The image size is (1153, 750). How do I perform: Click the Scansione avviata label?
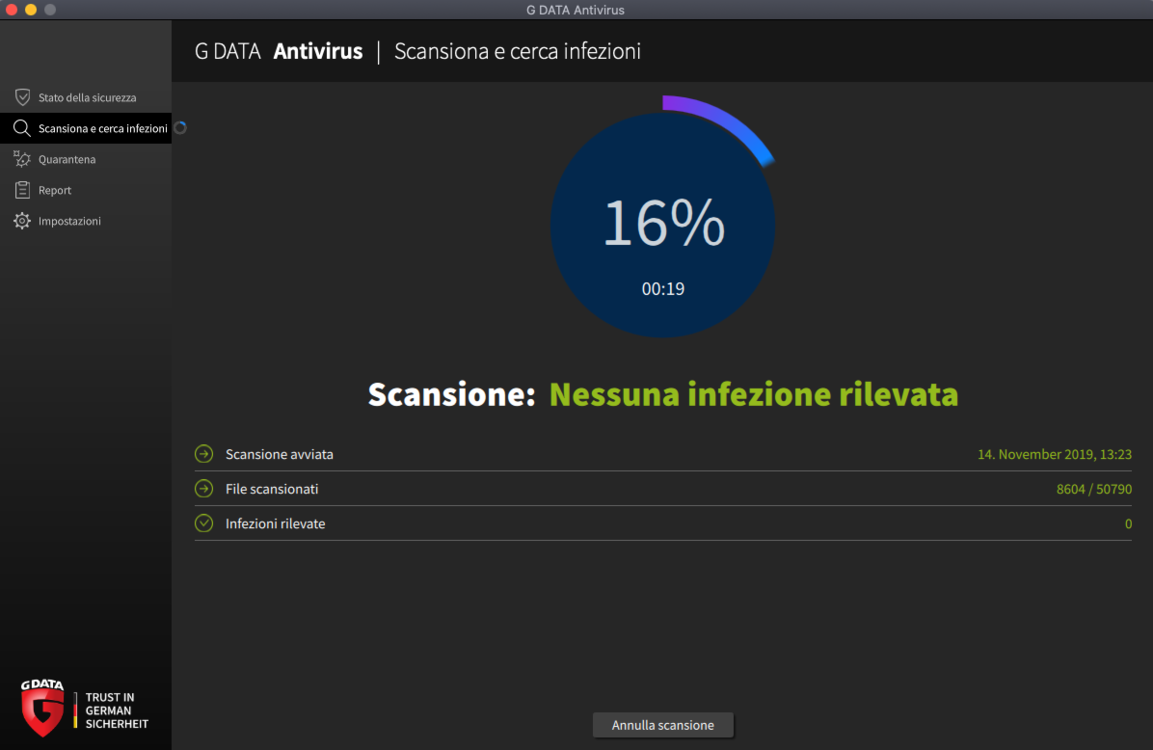click(x=279, y=454)
